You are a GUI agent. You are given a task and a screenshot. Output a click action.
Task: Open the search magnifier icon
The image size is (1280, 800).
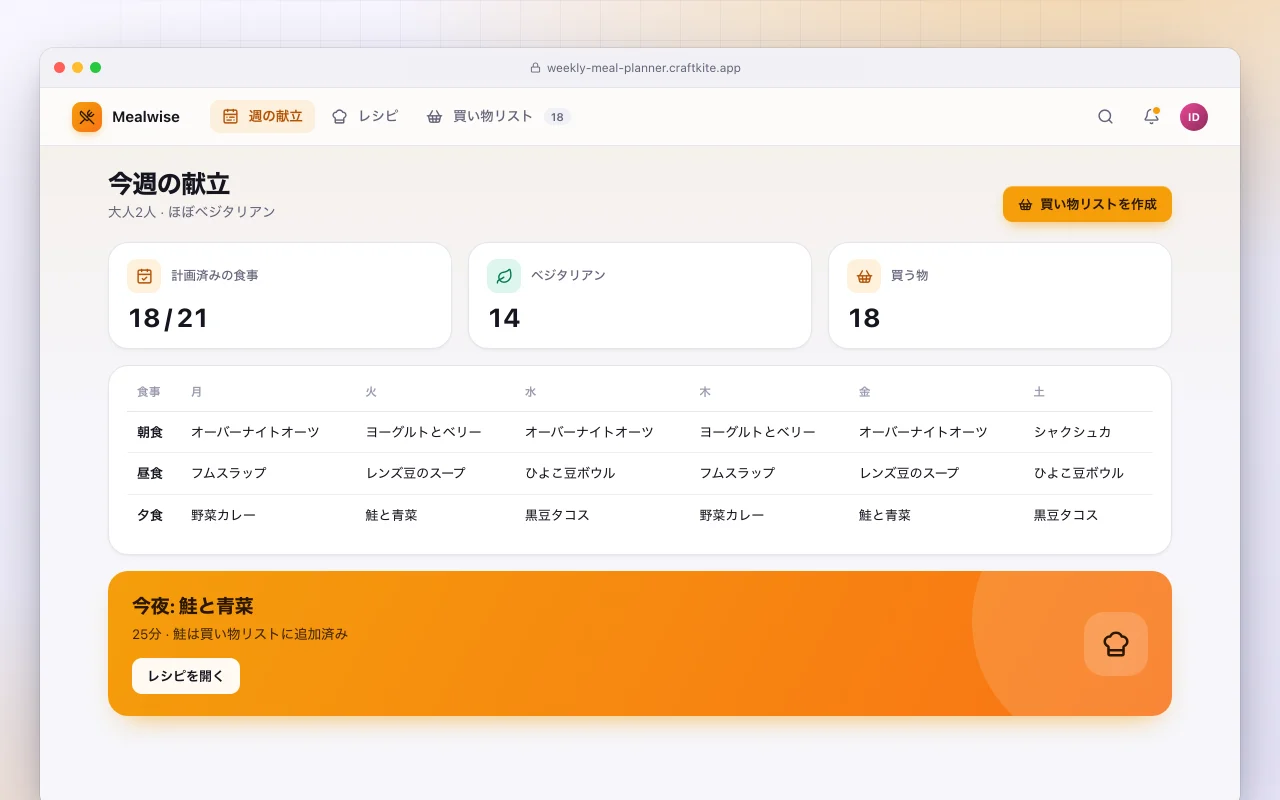pyautogui.click(x=1105, y=117)
